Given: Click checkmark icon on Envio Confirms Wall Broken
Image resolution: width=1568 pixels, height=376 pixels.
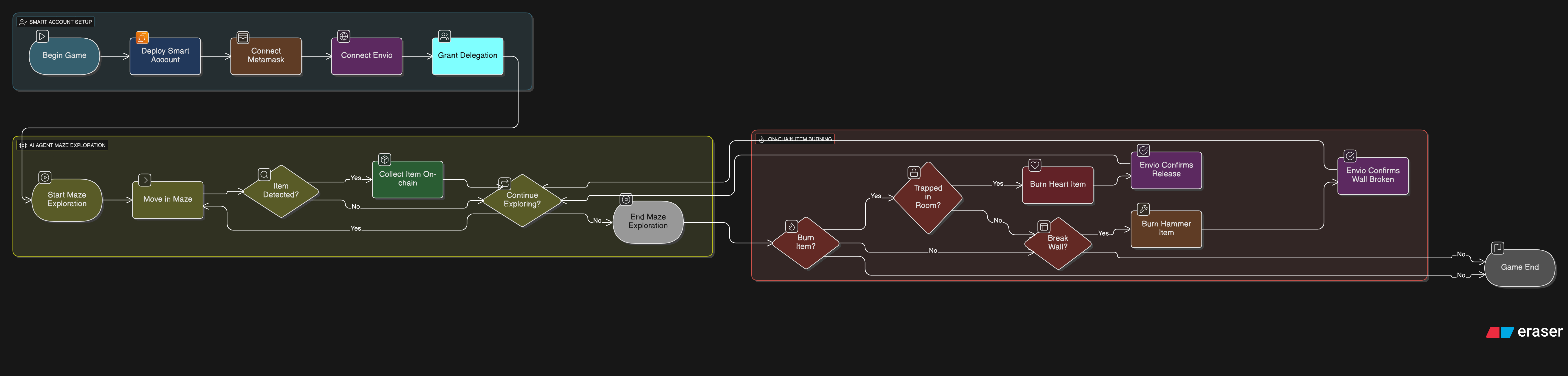Looking at the screenshot, I should (1350, 156).
